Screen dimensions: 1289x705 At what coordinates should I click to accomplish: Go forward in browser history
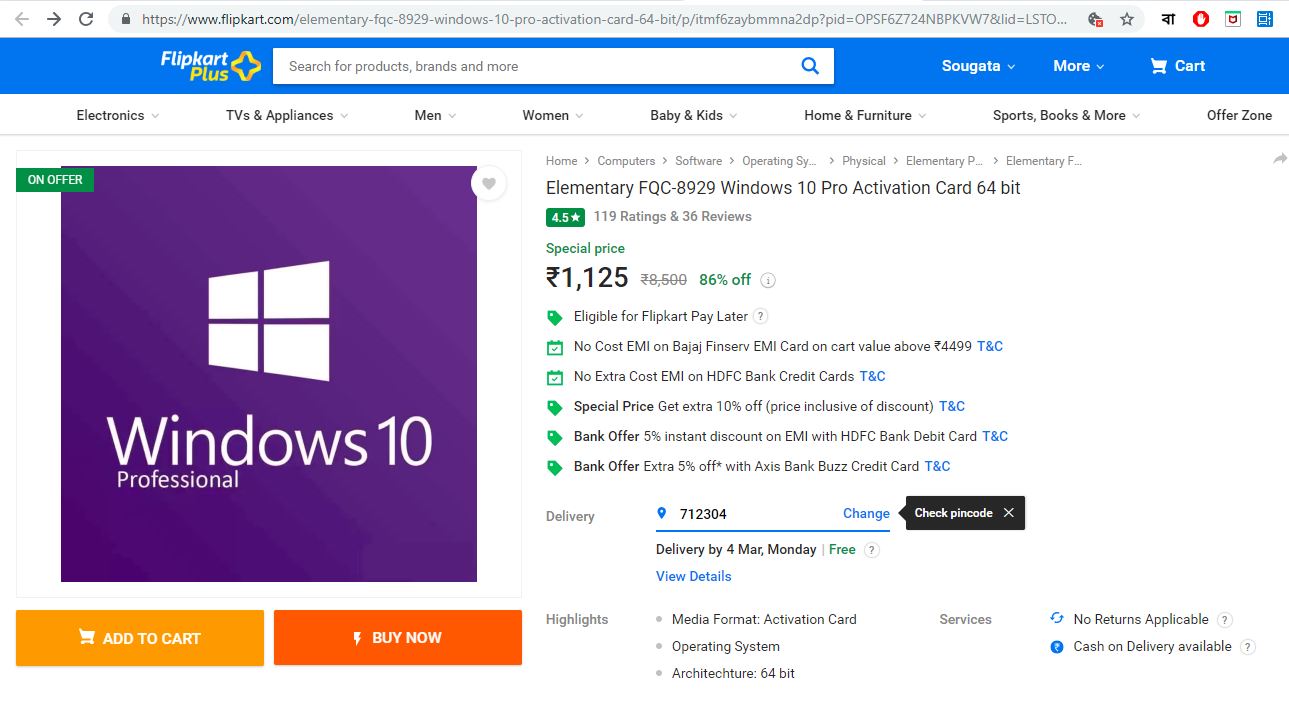(x=54, y=19)
